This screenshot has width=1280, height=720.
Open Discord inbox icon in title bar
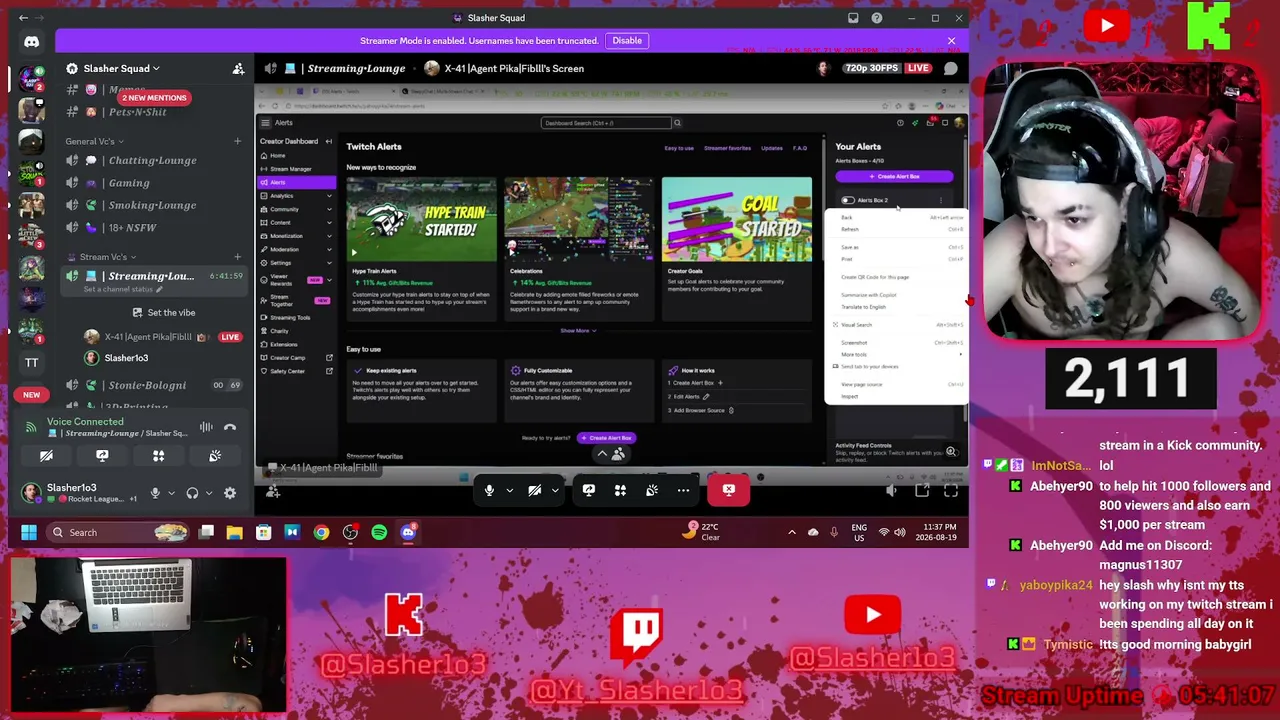[x=853, y=18]
